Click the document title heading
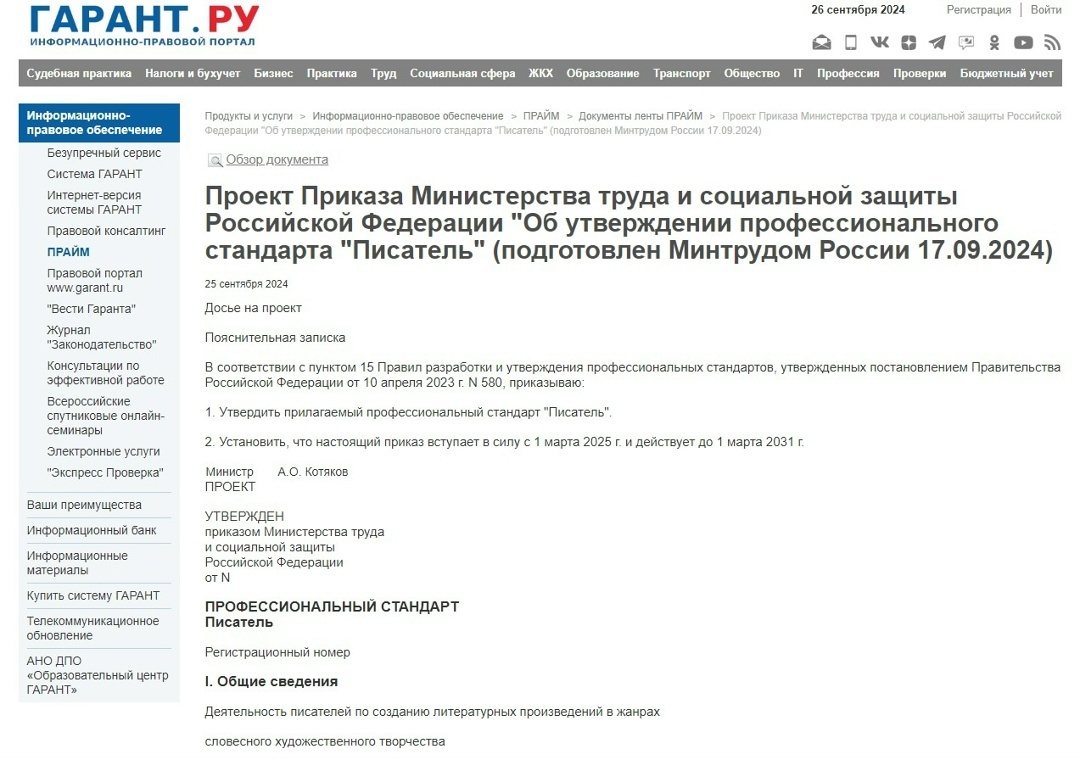The image size is (1080, 760). pos(629,223)
